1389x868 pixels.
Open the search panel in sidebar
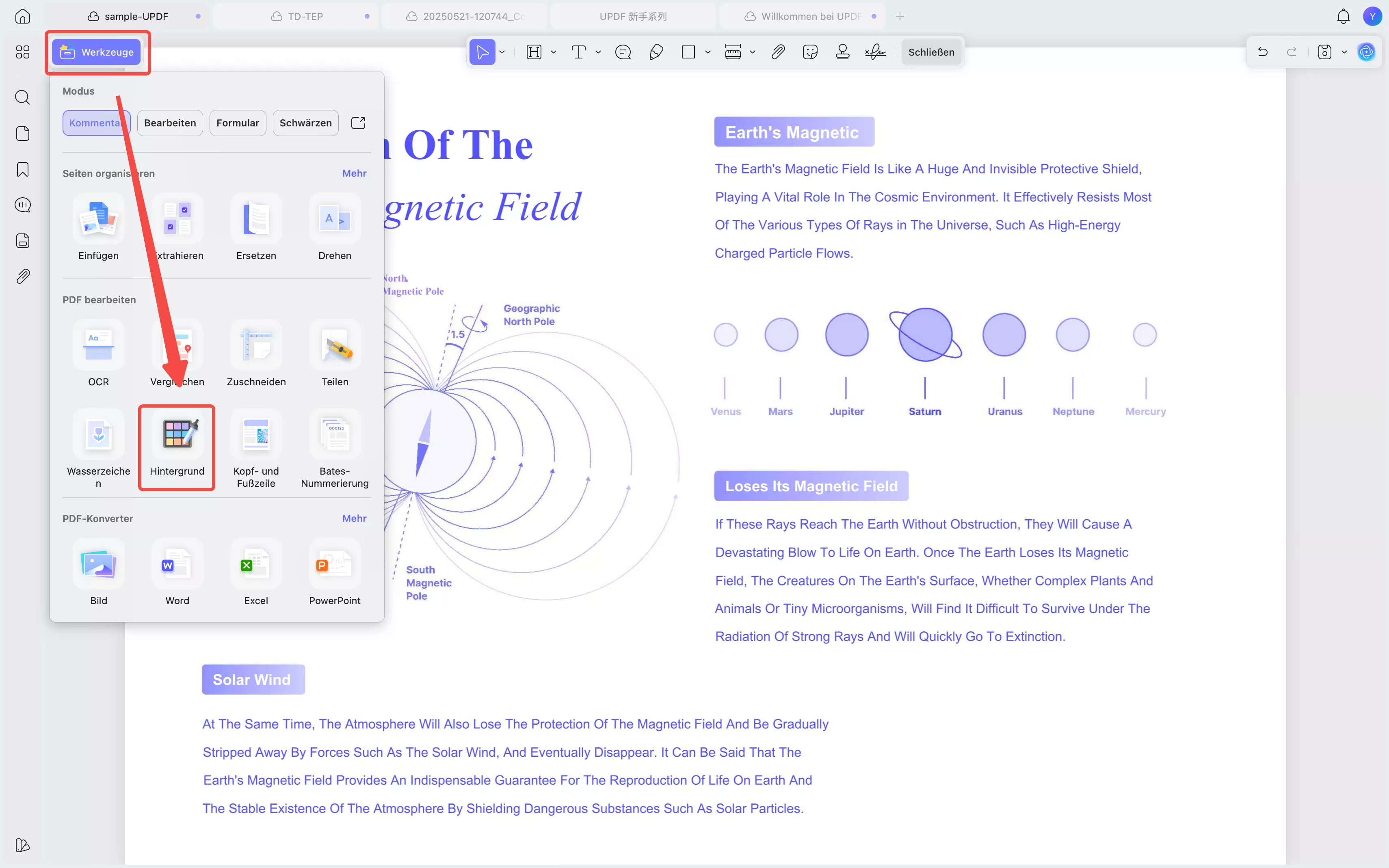(x=22, y=97)
